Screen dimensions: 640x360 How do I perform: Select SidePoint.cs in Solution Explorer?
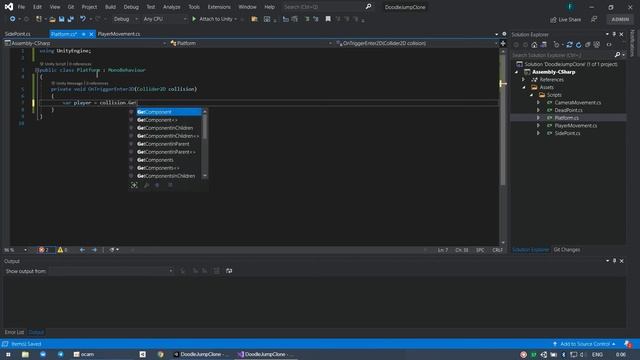[x=567, y=133]
